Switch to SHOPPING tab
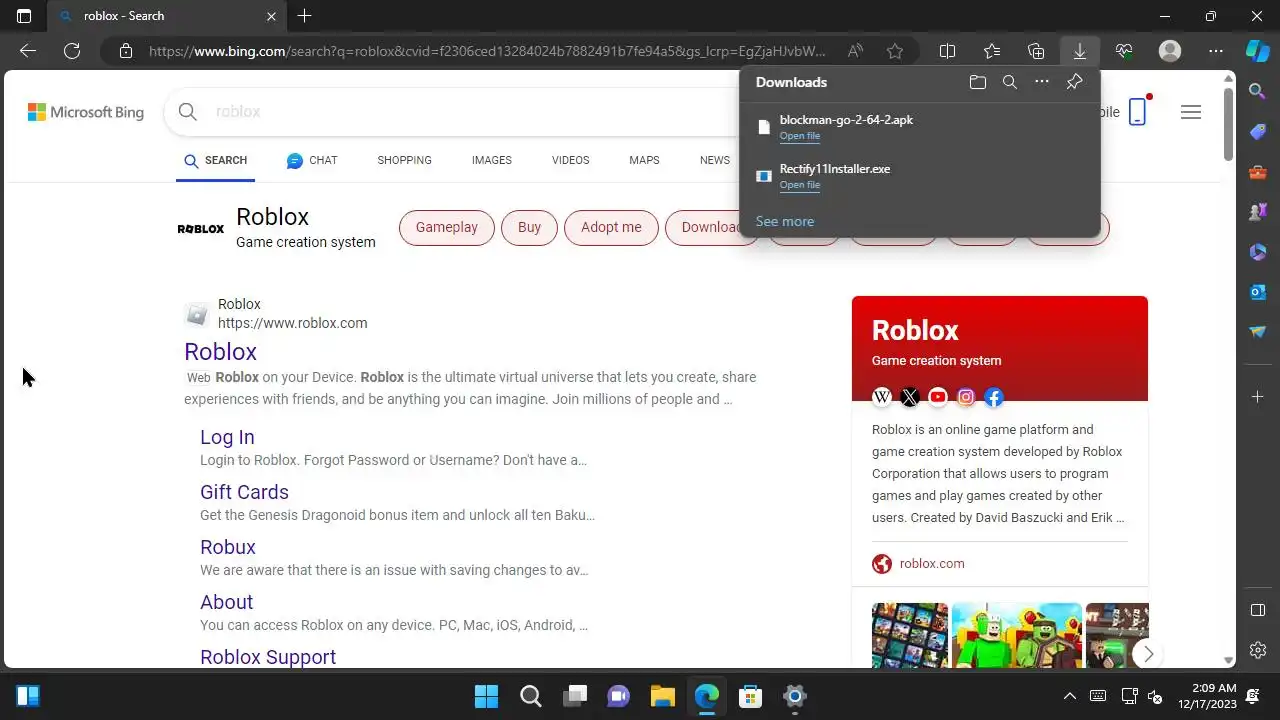Viewport: 1280px width, 720px height. click(x=404, y=160)
